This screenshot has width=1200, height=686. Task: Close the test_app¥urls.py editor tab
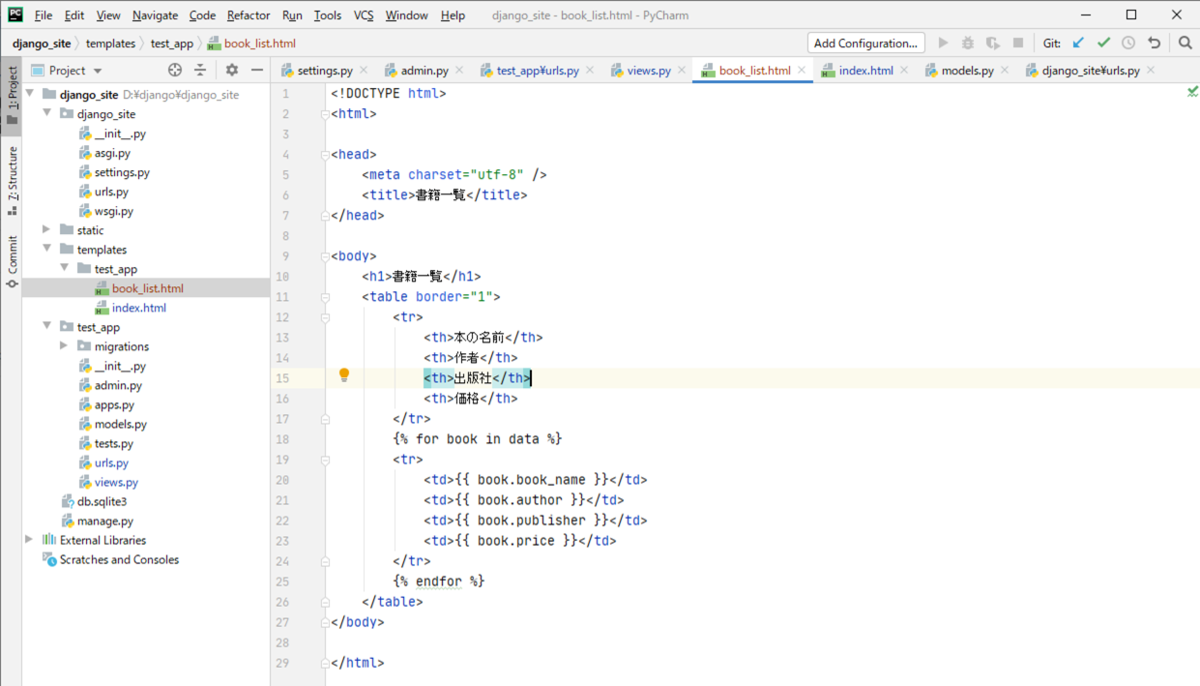click(x=590, y=70)
